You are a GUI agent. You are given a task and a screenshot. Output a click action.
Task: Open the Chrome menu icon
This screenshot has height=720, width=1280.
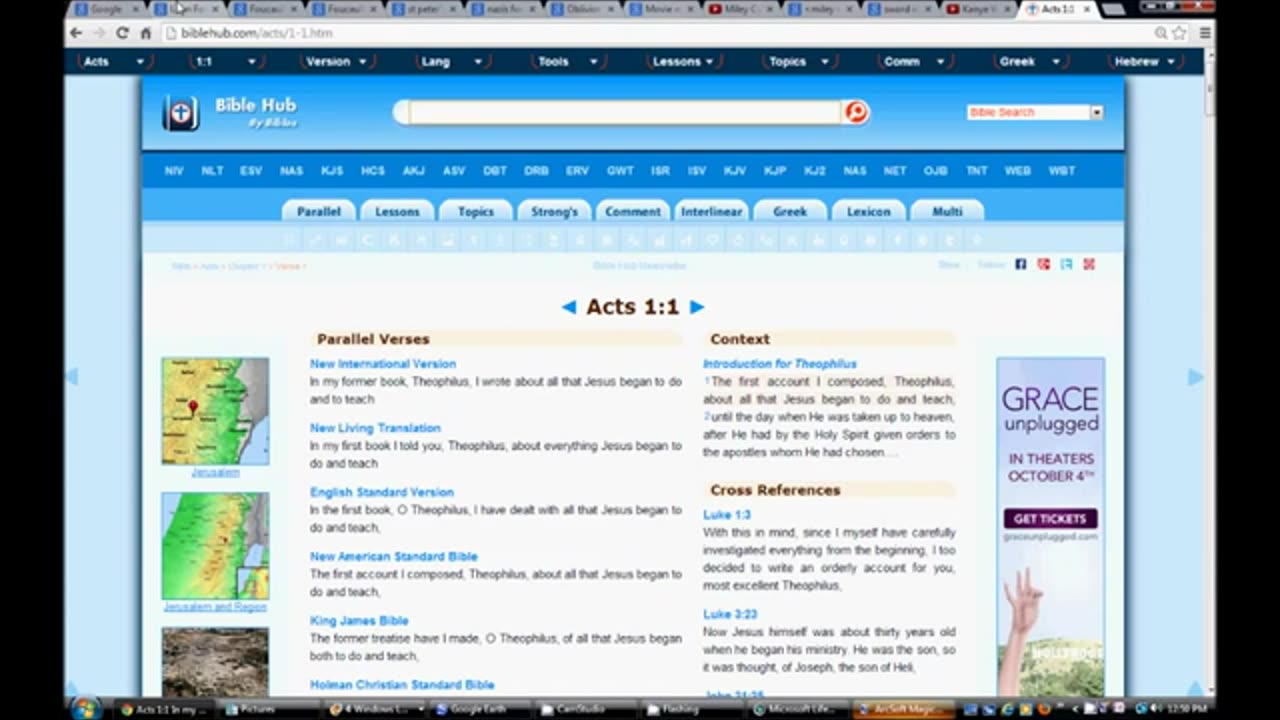(1205, 33)
